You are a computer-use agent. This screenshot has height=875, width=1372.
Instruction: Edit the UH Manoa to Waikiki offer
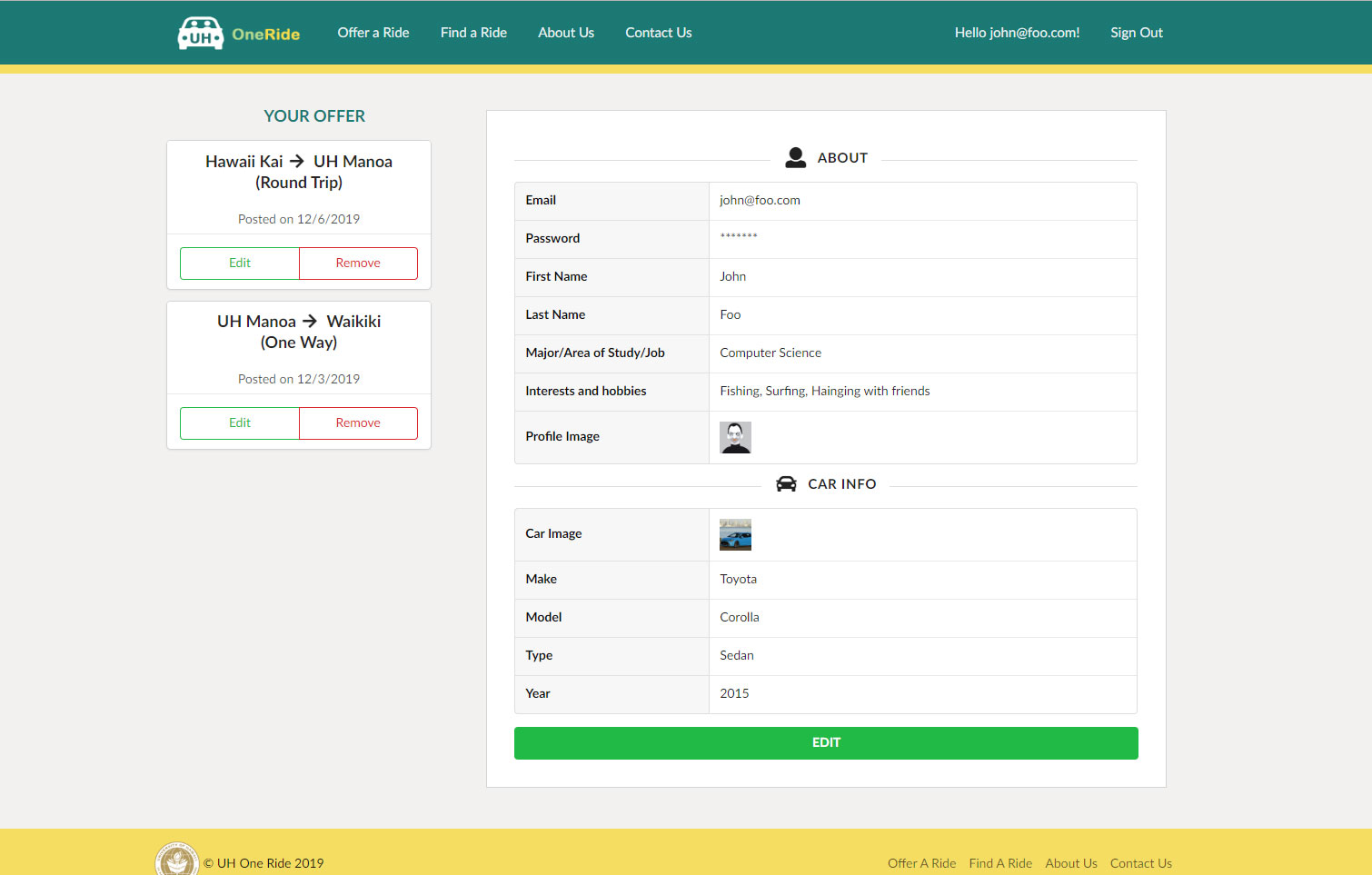pyautogui.click(x=239, y=423)
